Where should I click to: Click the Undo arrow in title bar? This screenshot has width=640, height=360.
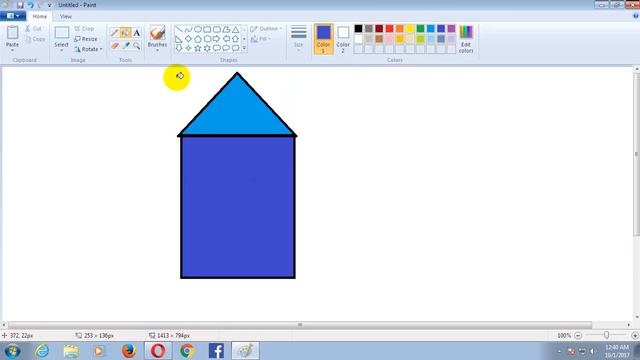[30, 5]
